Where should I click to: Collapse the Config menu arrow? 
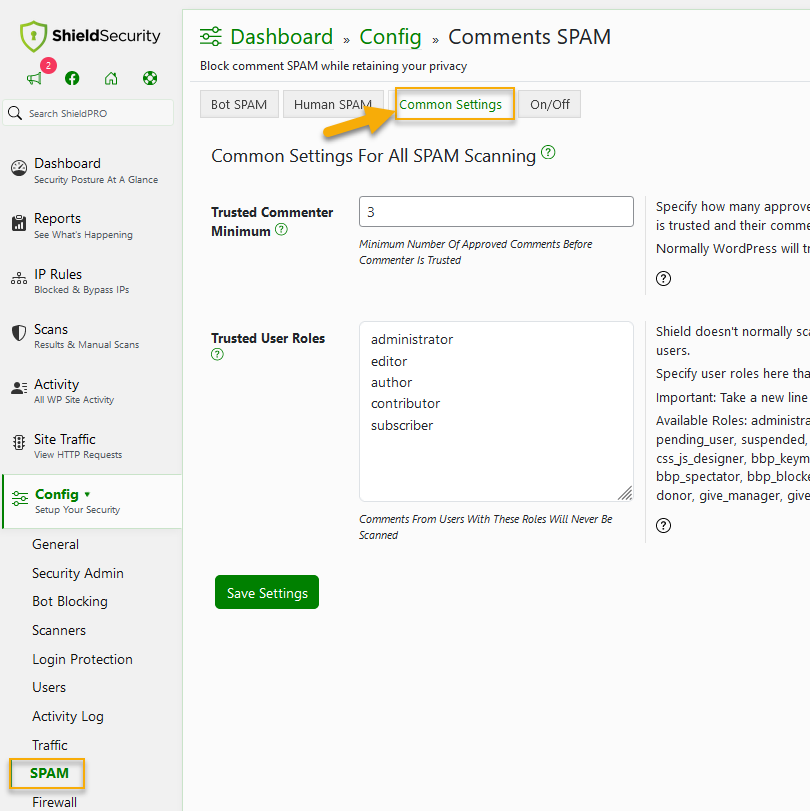(87, 494)
